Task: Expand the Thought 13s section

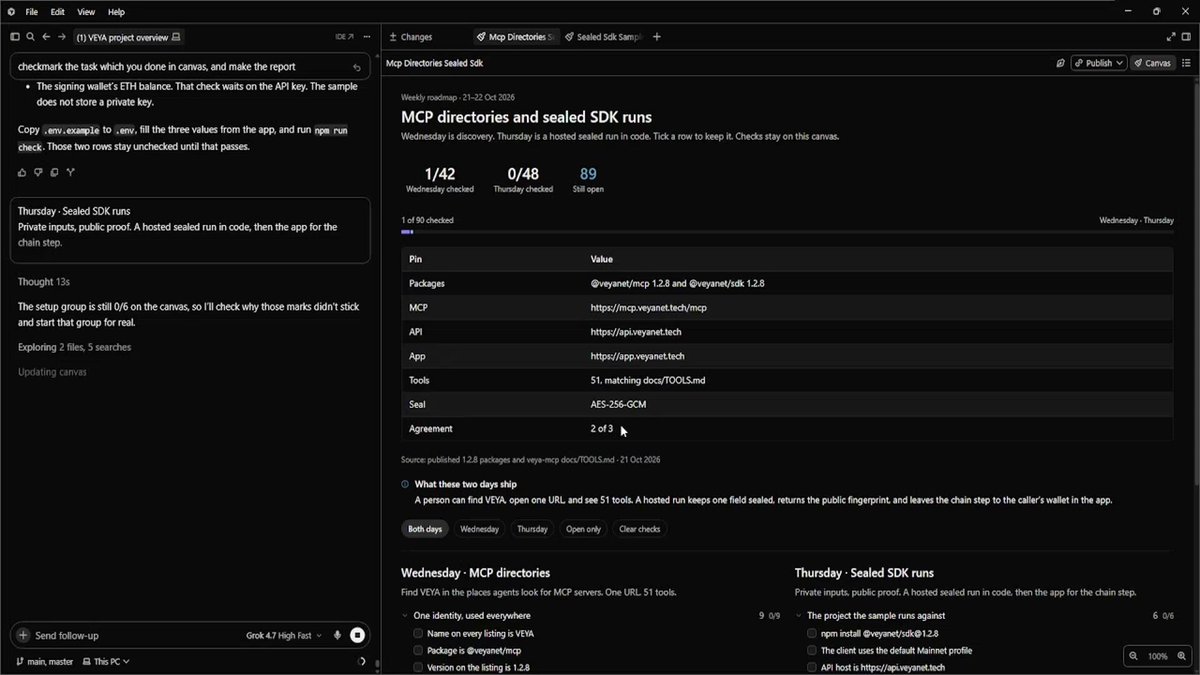Action: (x=44, y=282)
